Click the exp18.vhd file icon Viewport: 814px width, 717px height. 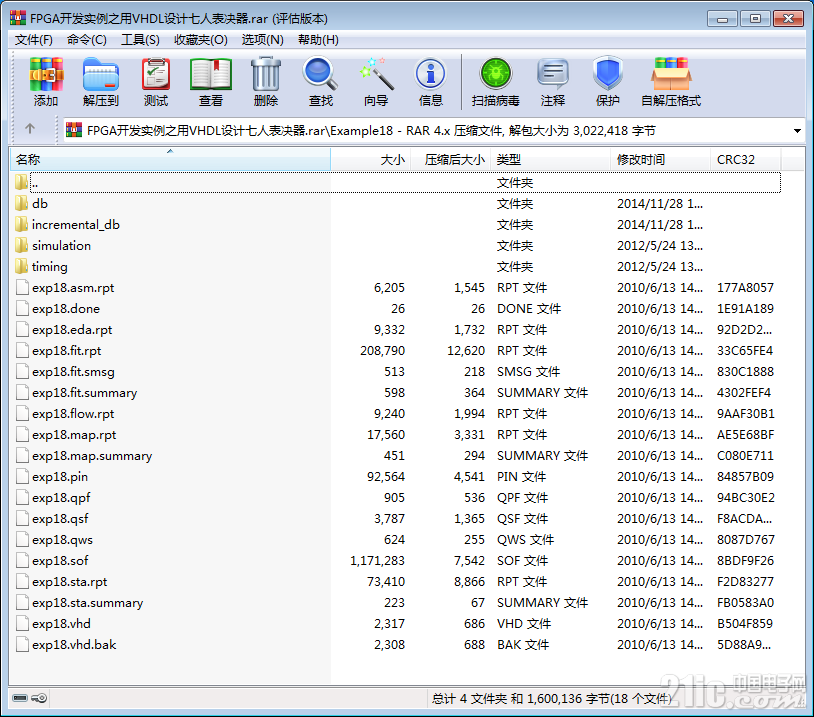tap(22, 624)
